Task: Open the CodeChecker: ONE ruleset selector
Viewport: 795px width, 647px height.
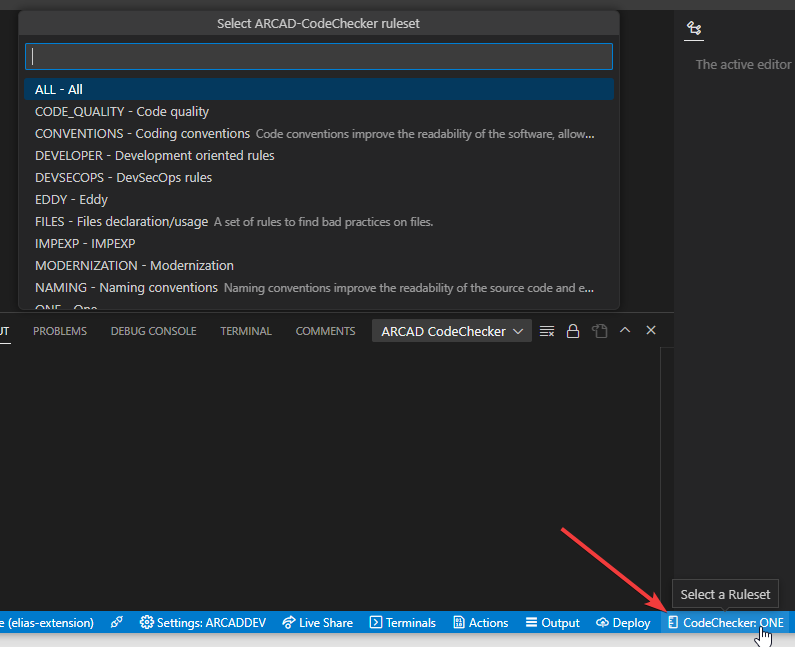Action: pyautogui.click(x=726, y=622)
